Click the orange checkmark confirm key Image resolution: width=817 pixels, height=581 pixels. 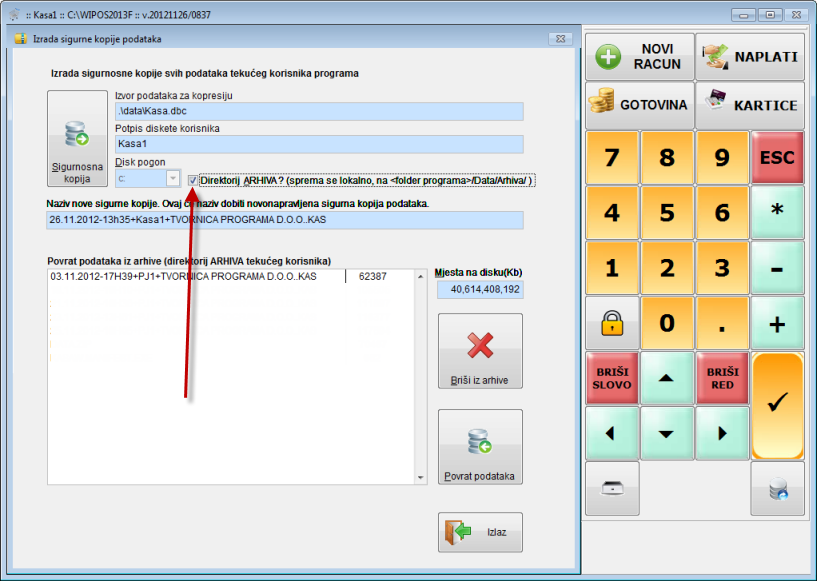[777, 405]
